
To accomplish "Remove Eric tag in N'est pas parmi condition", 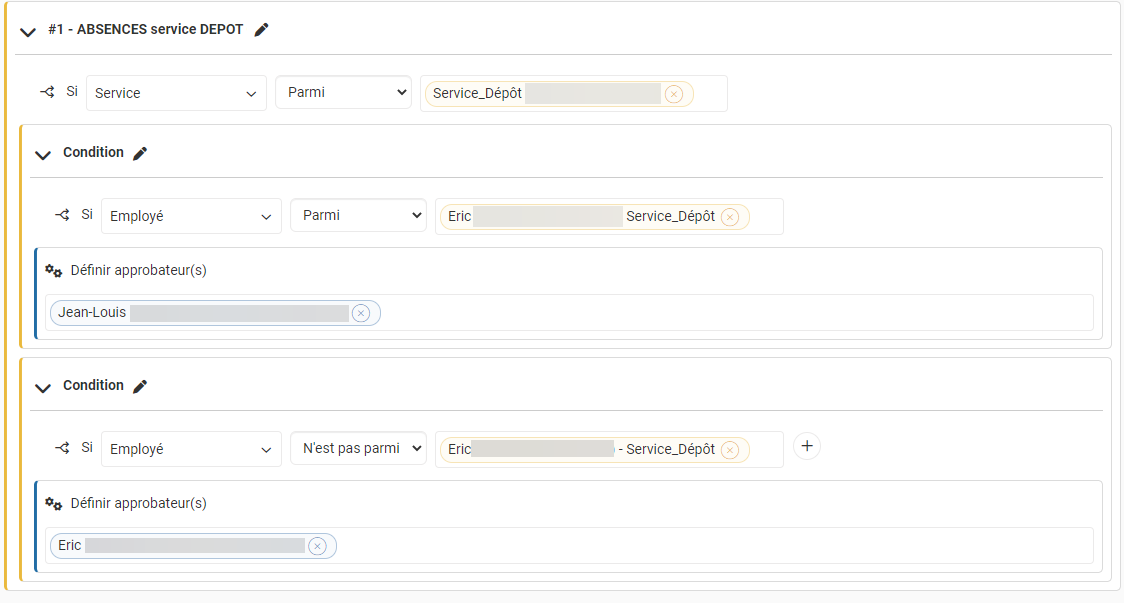I will click(x=729, y=450).
